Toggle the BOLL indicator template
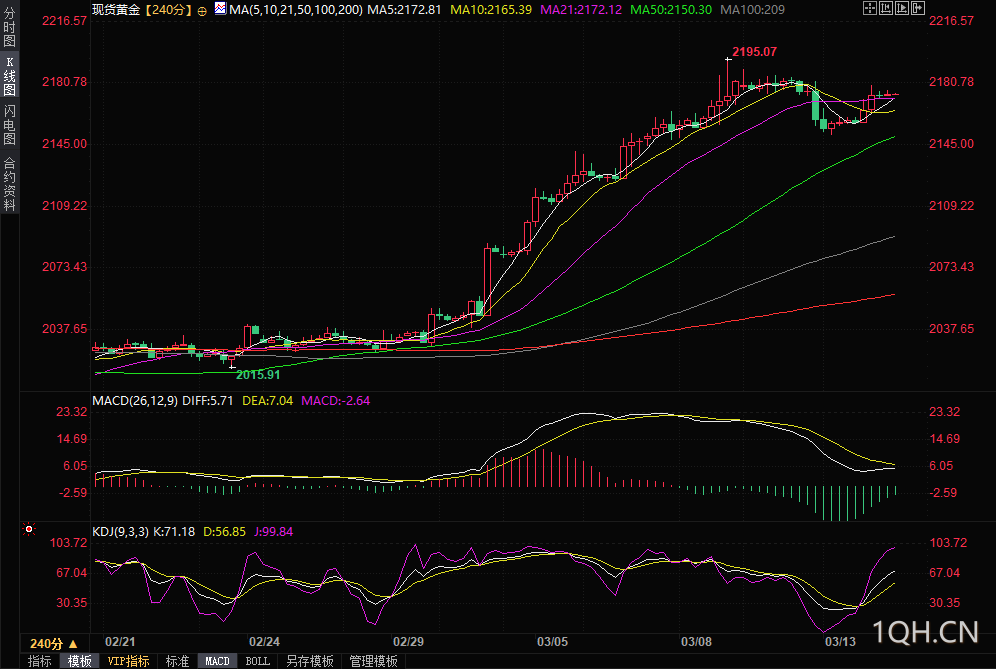996x669 pixels. (257, 661)
